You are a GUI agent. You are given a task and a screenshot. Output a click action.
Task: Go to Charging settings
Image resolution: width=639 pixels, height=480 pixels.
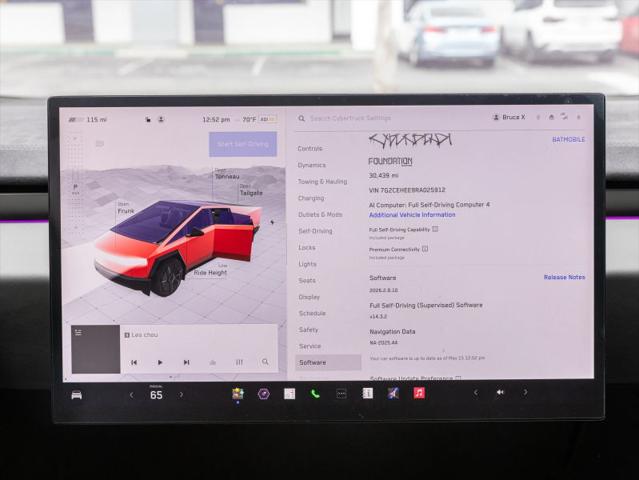311,198
